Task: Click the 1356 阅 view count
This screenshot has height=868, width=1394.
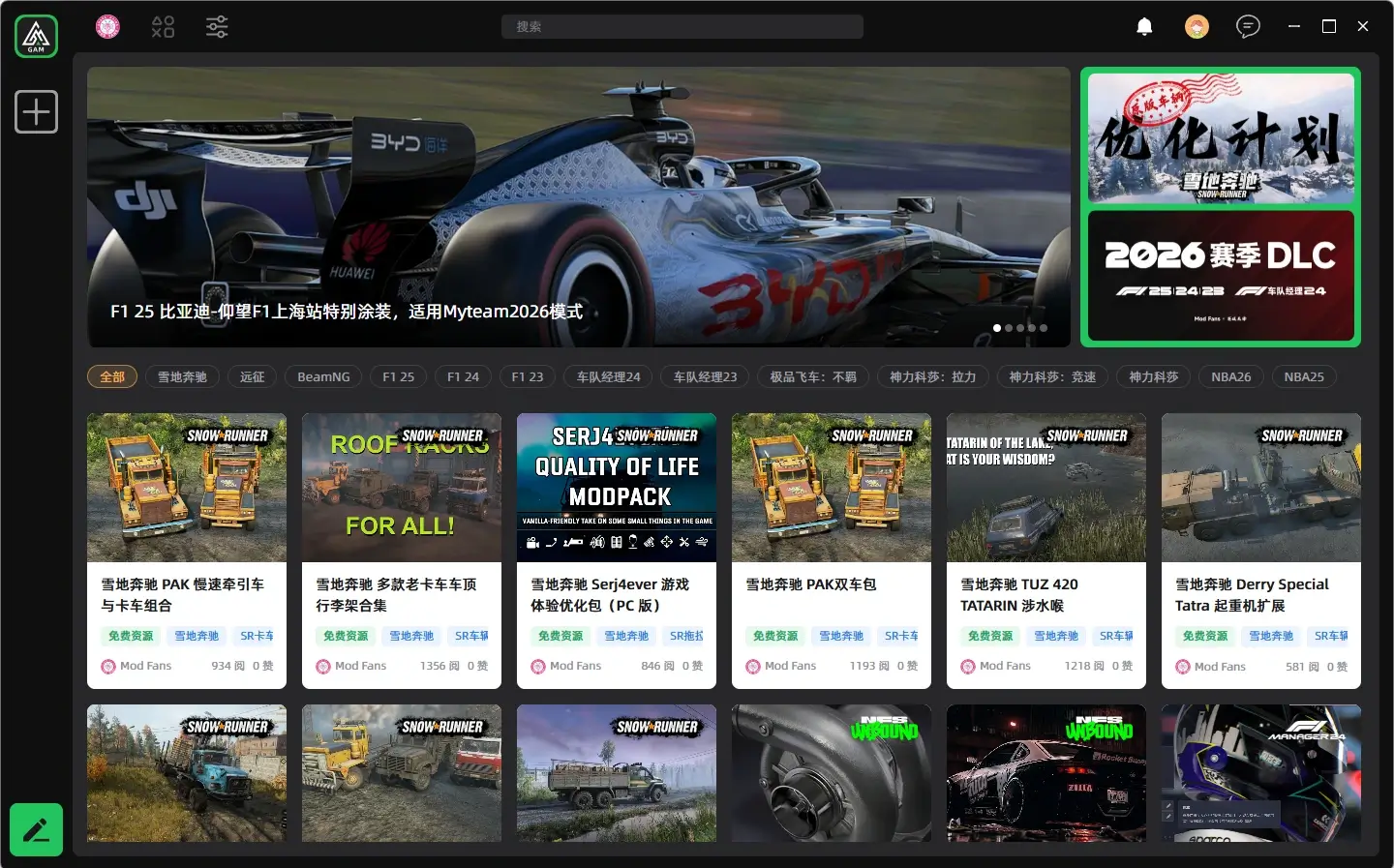Action: pos(439,666)
